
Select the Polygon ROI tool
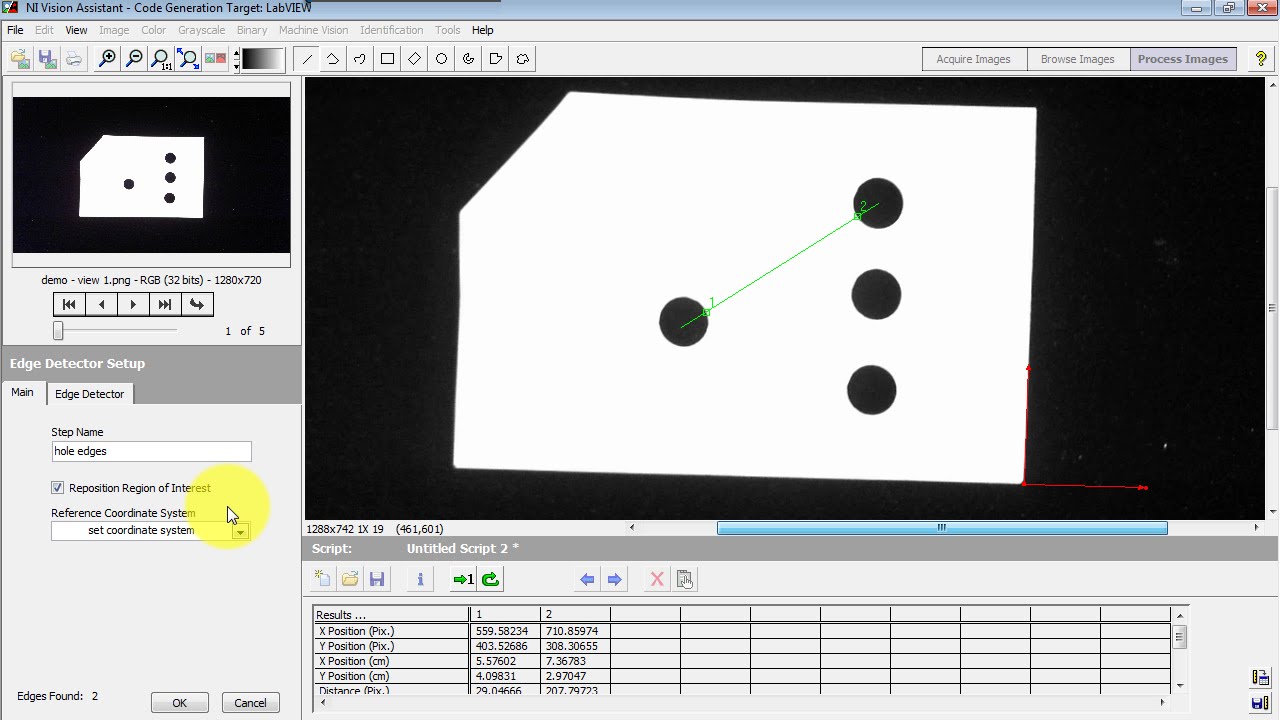495,59
